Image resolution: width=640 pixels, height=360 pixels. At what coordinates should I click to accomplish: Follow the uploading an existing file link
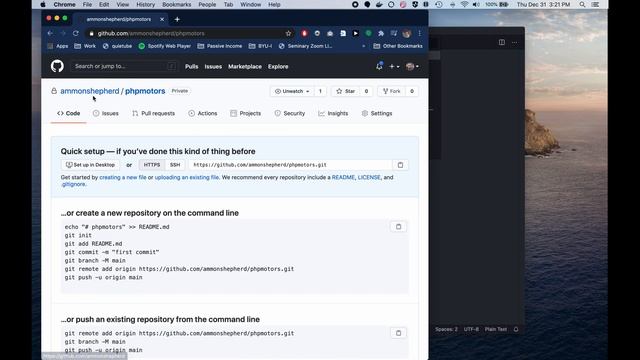click(187, 177)
